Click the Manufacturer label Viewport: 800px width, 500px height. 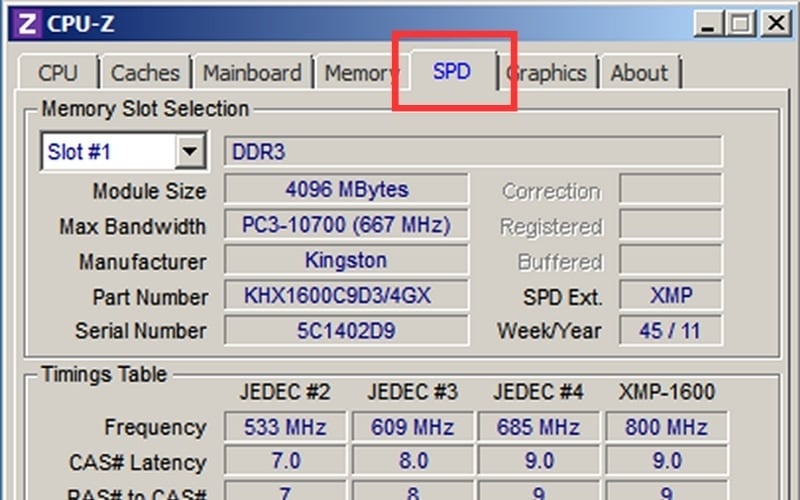(x=142, y=262)
